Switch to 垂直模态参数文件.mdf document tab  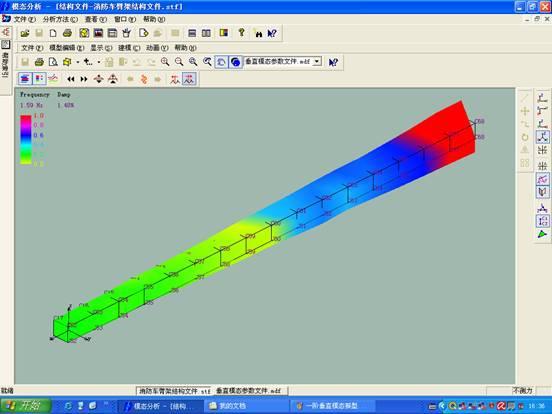click(x=249, y=391)
